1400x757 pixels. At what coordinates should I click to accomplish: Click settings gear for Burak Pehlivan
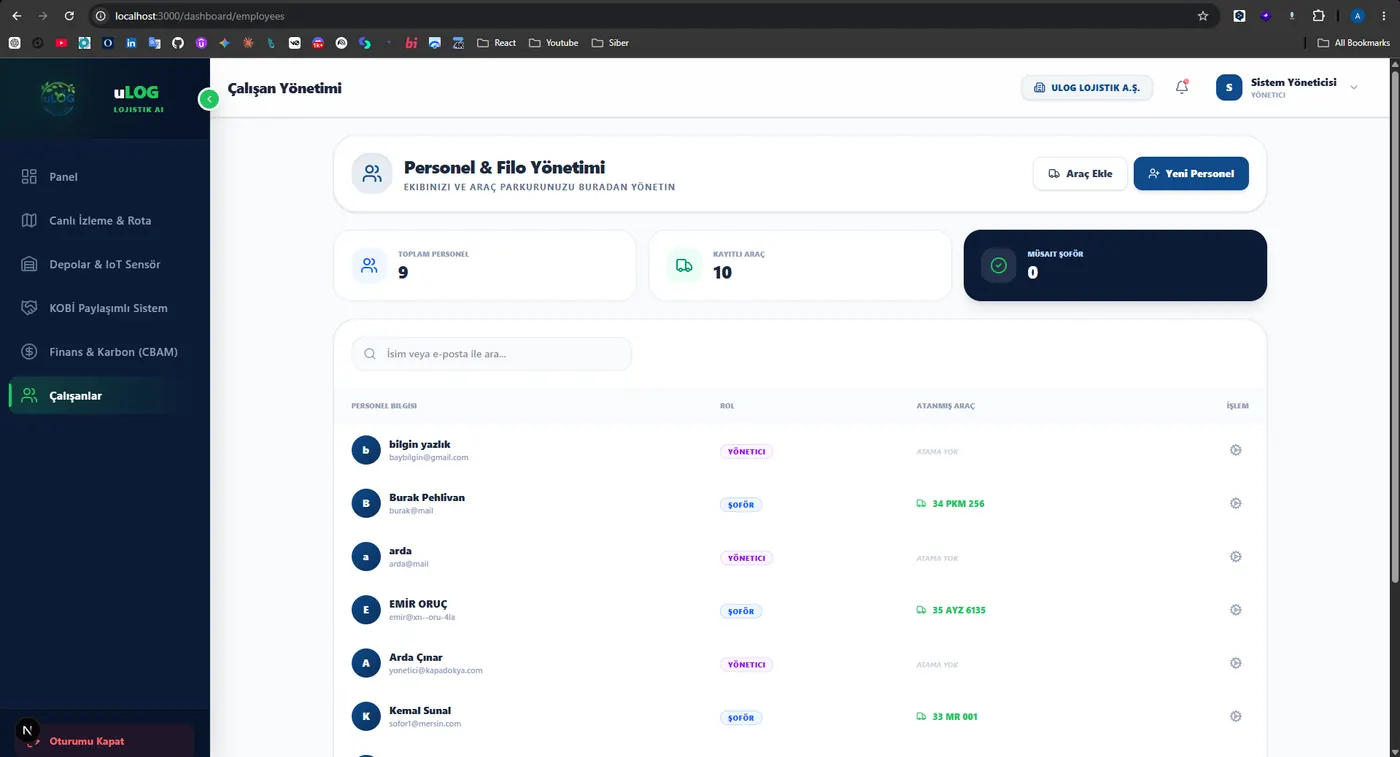(x=1235, y=503)
